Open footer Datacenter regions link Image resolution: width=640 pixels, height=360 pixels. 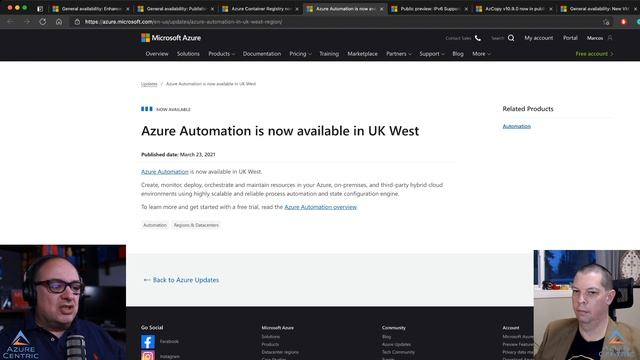point(280,352)
